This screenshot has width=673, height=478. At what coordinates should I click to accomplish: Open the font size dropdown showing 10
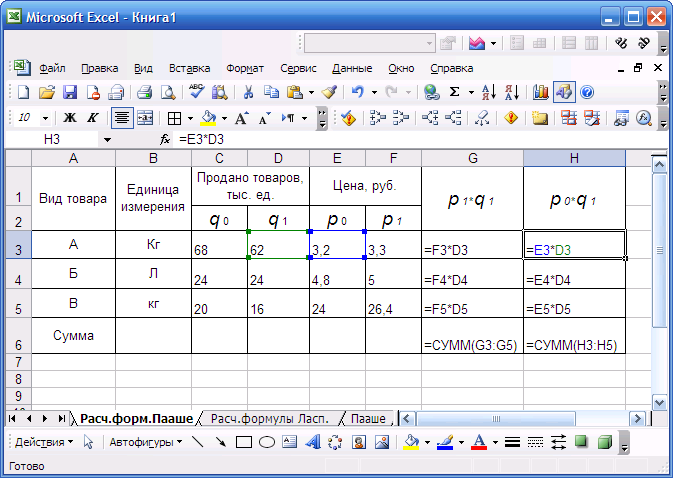tap(48, 117)
